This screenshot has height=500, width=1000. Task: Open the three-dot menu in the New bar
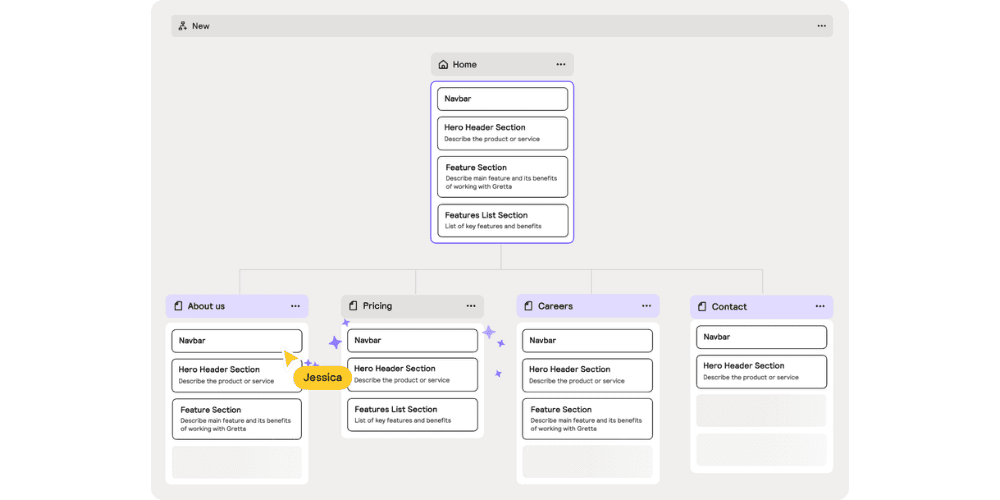[x=821, y=26]
